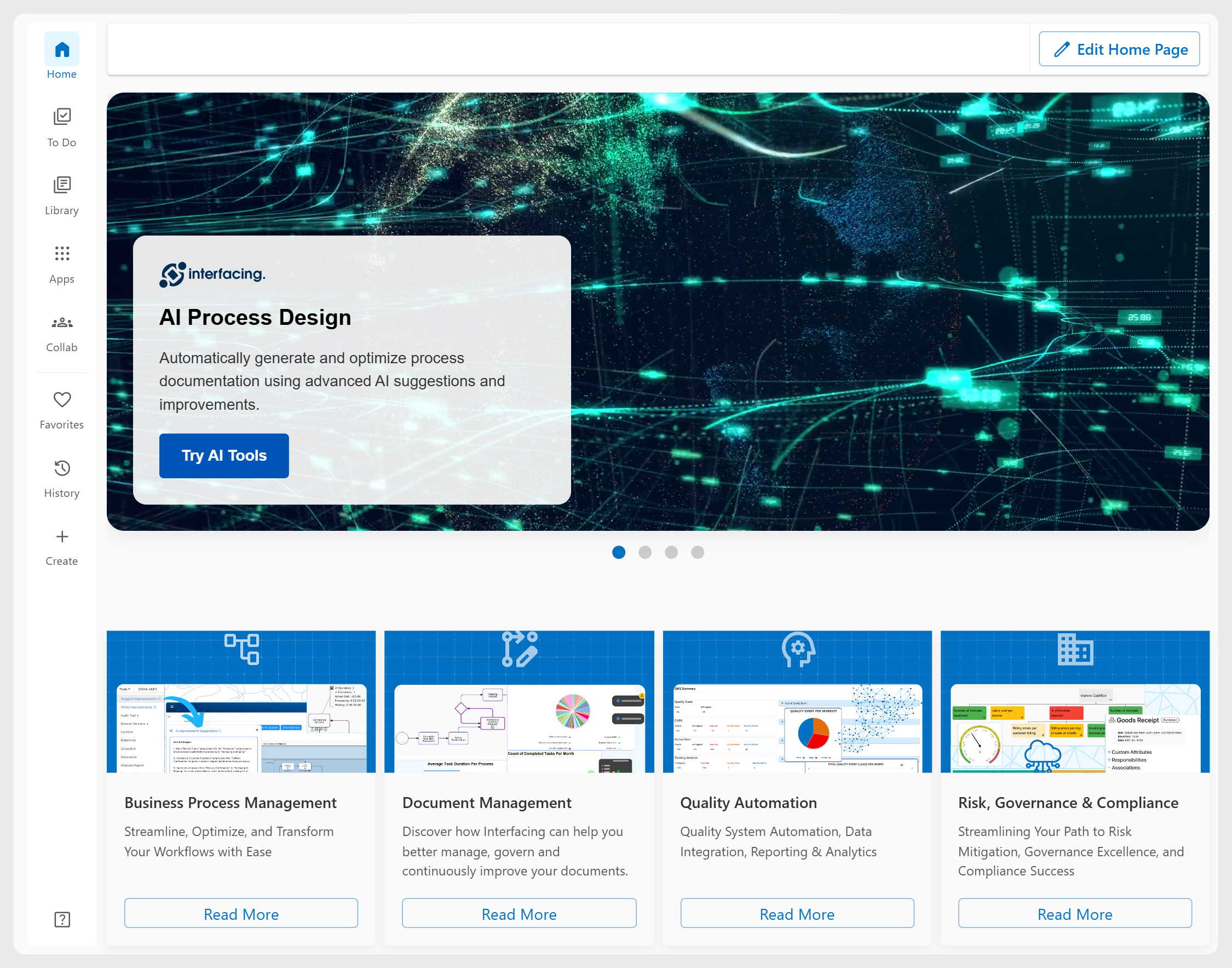Click the Create plus icon
1232x968 pixels.
pyautogui.click(x=62, y=536)
